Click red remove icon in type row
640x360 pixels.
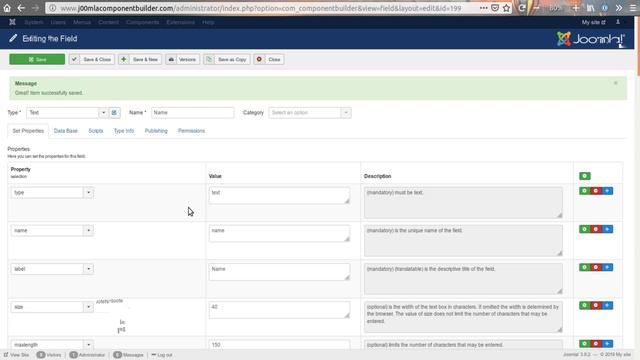pos(596,191)
